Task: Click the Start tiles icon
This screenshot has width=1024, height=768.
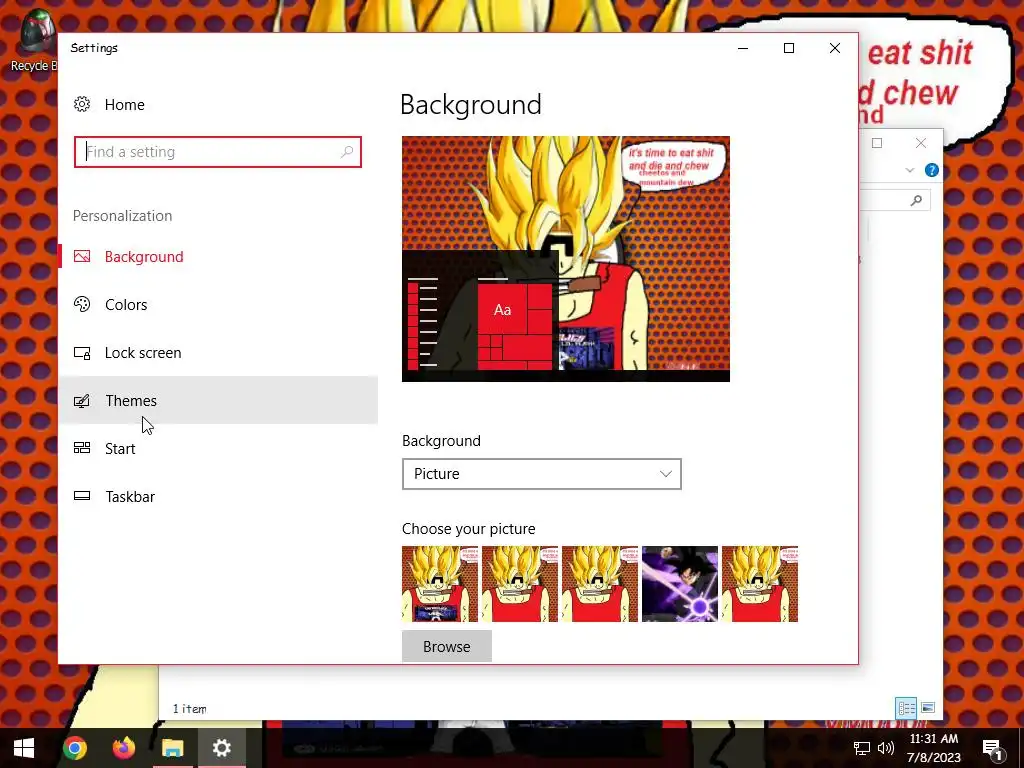Action: 82,448
